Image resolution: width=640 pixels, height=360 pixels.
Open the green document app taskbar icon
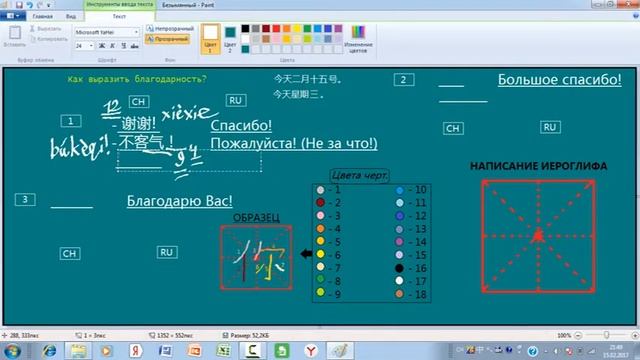pos(282,351)
